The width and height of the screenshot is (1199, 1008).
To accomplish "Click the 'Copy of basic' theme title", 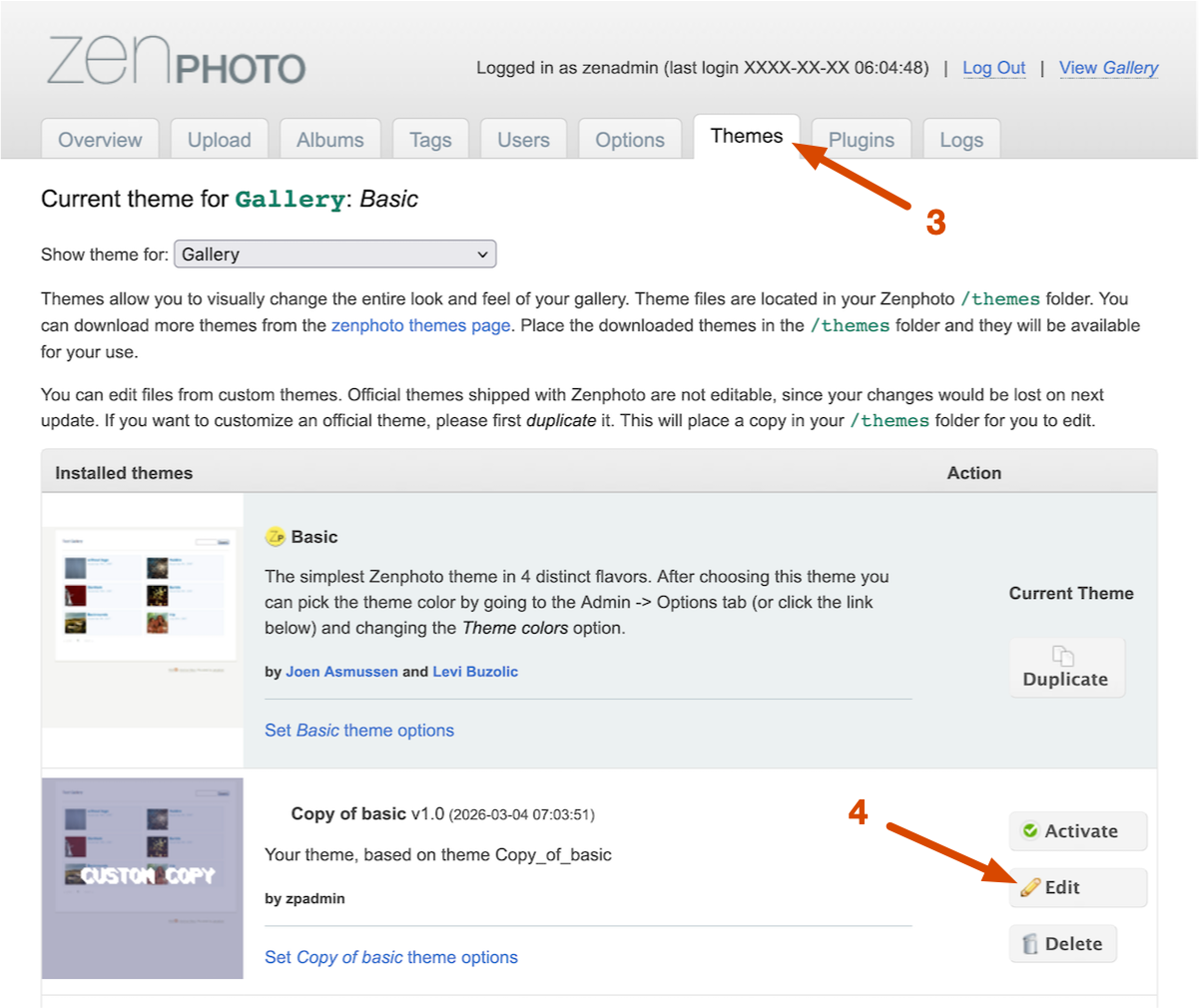I will coord(348,813).
